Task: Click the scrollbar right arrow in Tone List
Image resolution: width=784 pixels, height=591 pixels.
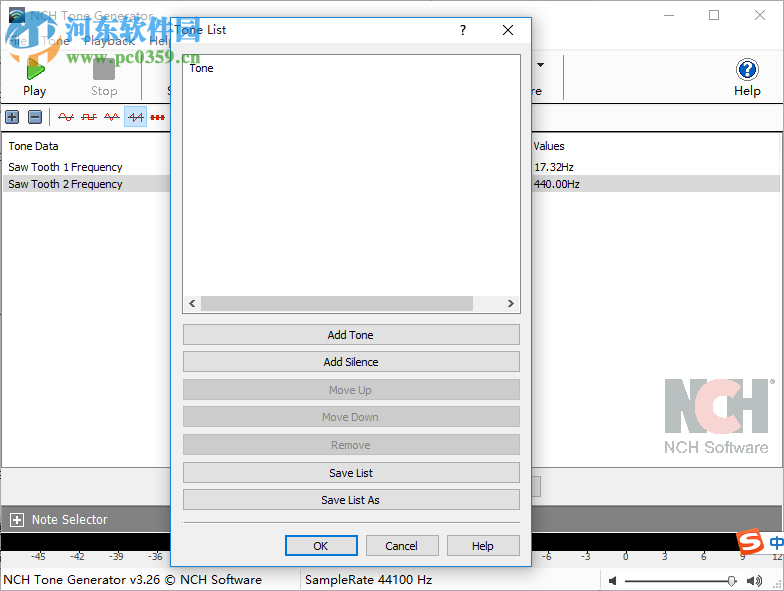Action: tap(510, 304)
